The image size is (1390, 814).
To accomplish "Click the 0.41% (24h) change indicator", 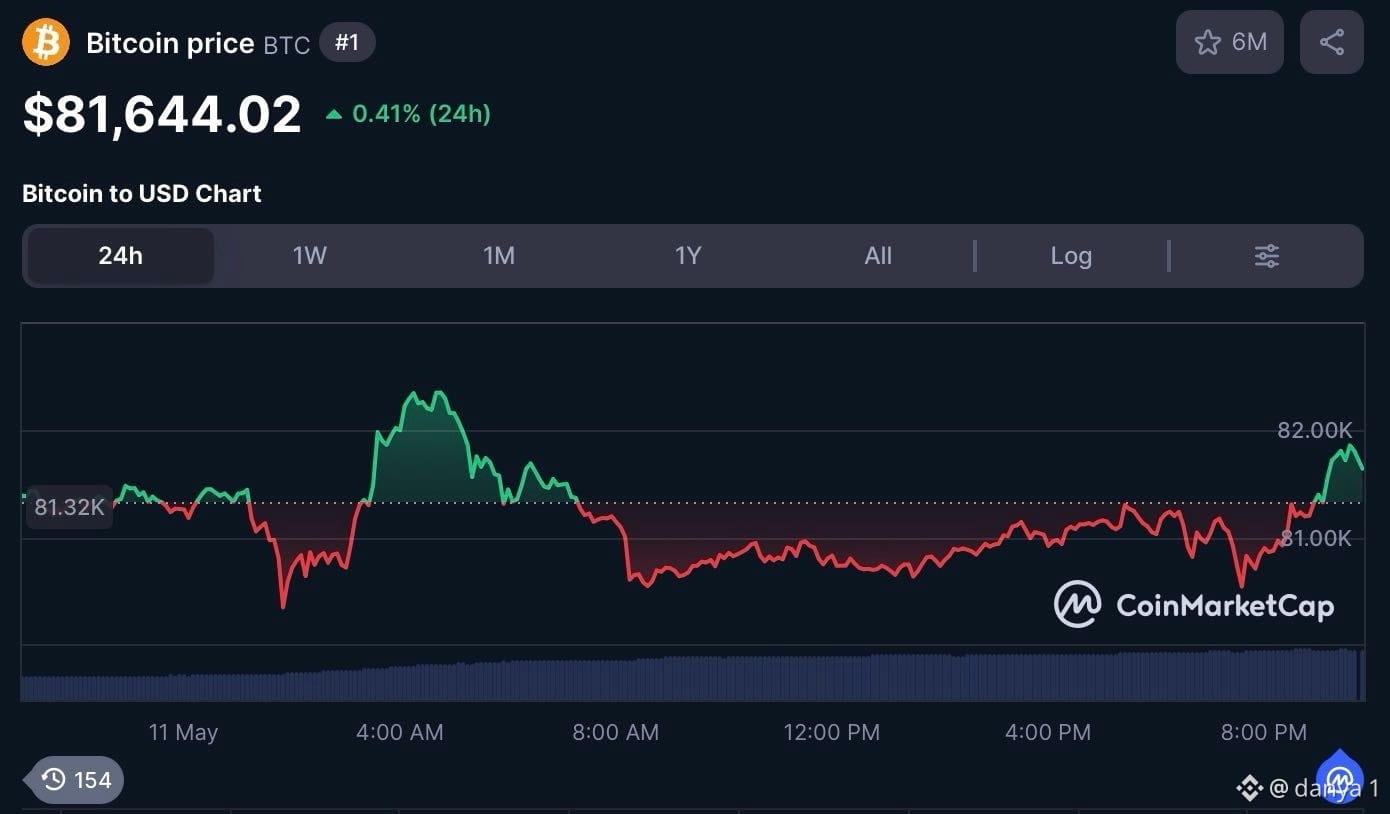I will click(408, 114).
